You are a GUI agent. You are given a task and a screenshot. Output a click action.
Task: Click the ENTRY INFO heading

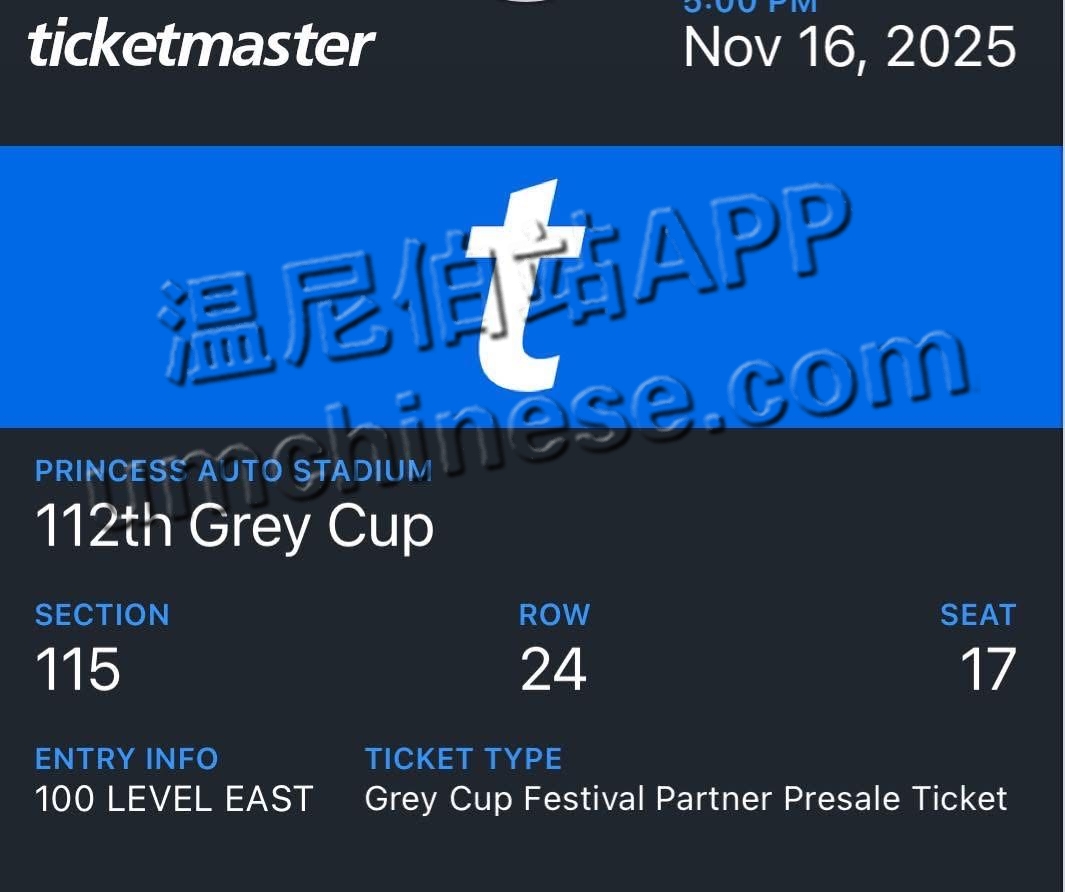point(126,758)
